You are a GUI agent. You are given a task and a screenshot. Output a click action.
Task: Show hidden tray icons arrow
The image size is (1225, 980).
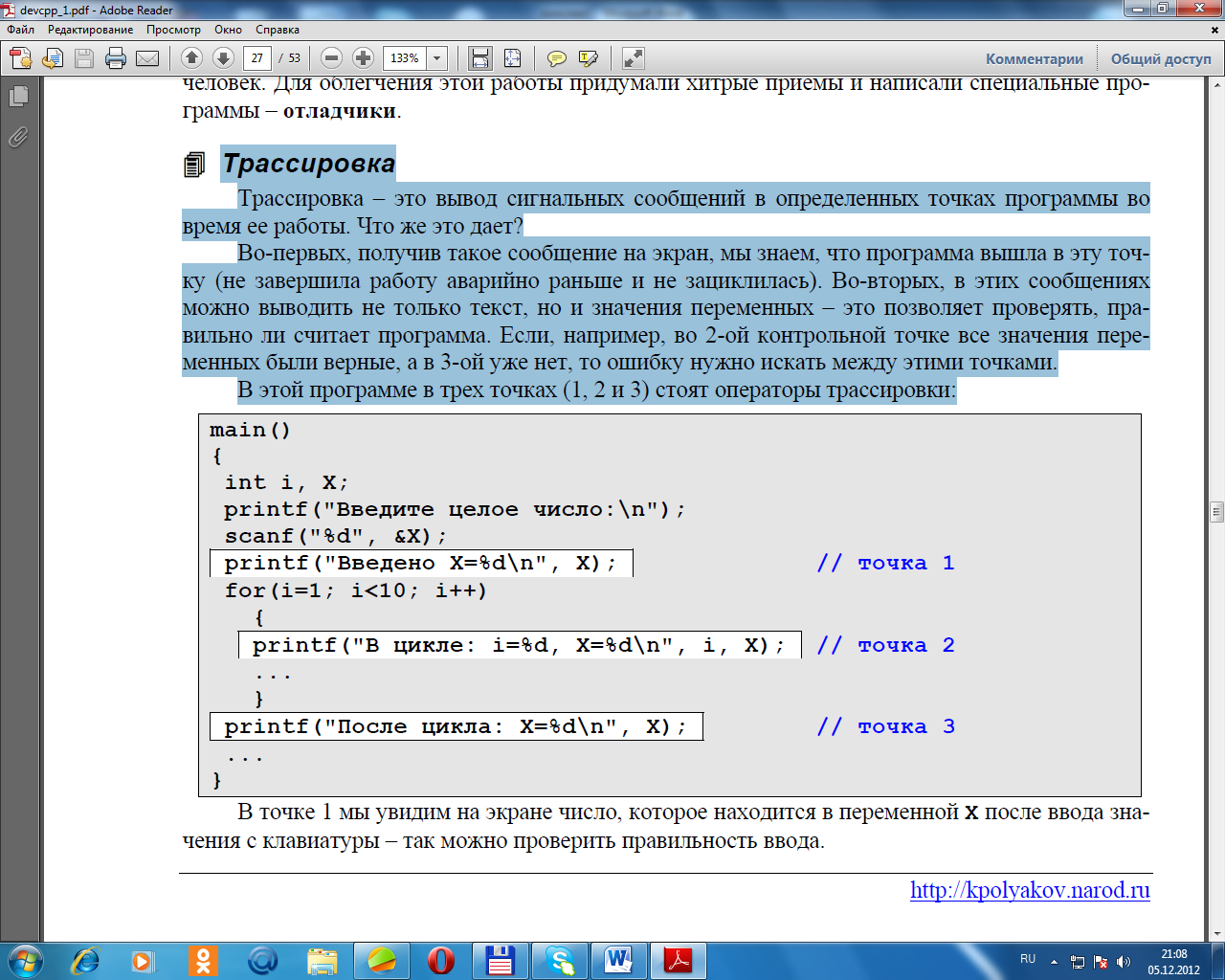tap(1054, 961)
